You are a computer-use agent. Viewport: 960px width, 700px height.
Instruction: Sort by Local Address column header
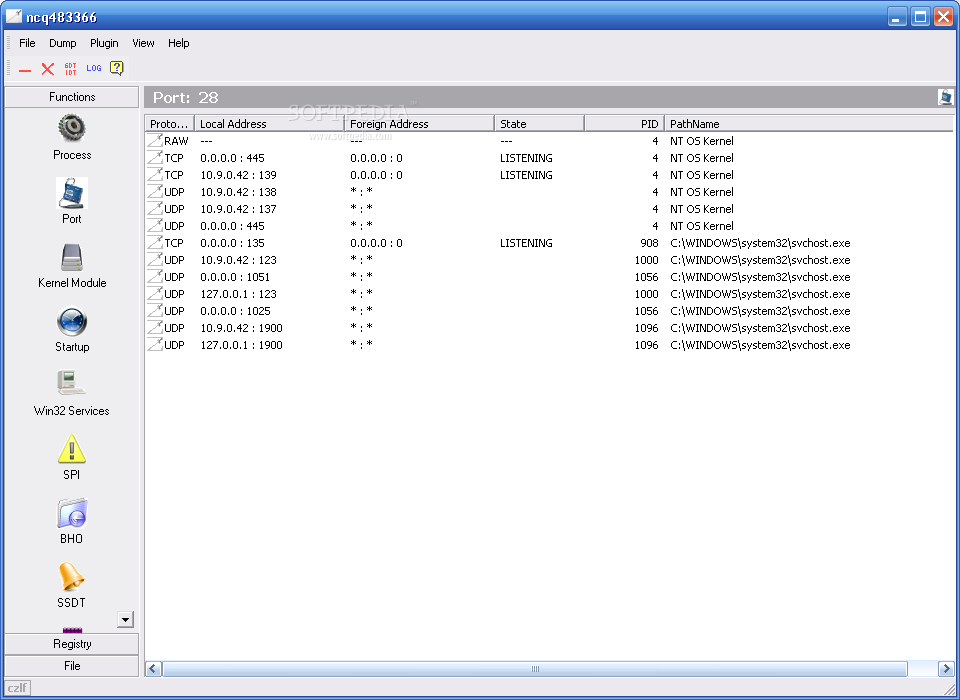click(269, 124)
